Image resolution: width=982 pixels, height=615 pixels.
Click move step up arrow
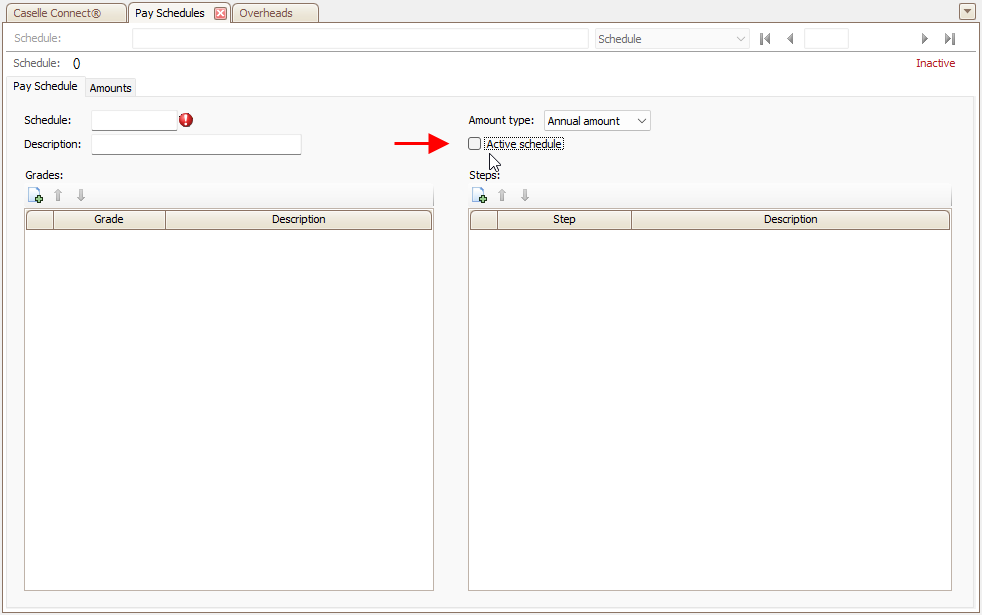click(502, 196)
